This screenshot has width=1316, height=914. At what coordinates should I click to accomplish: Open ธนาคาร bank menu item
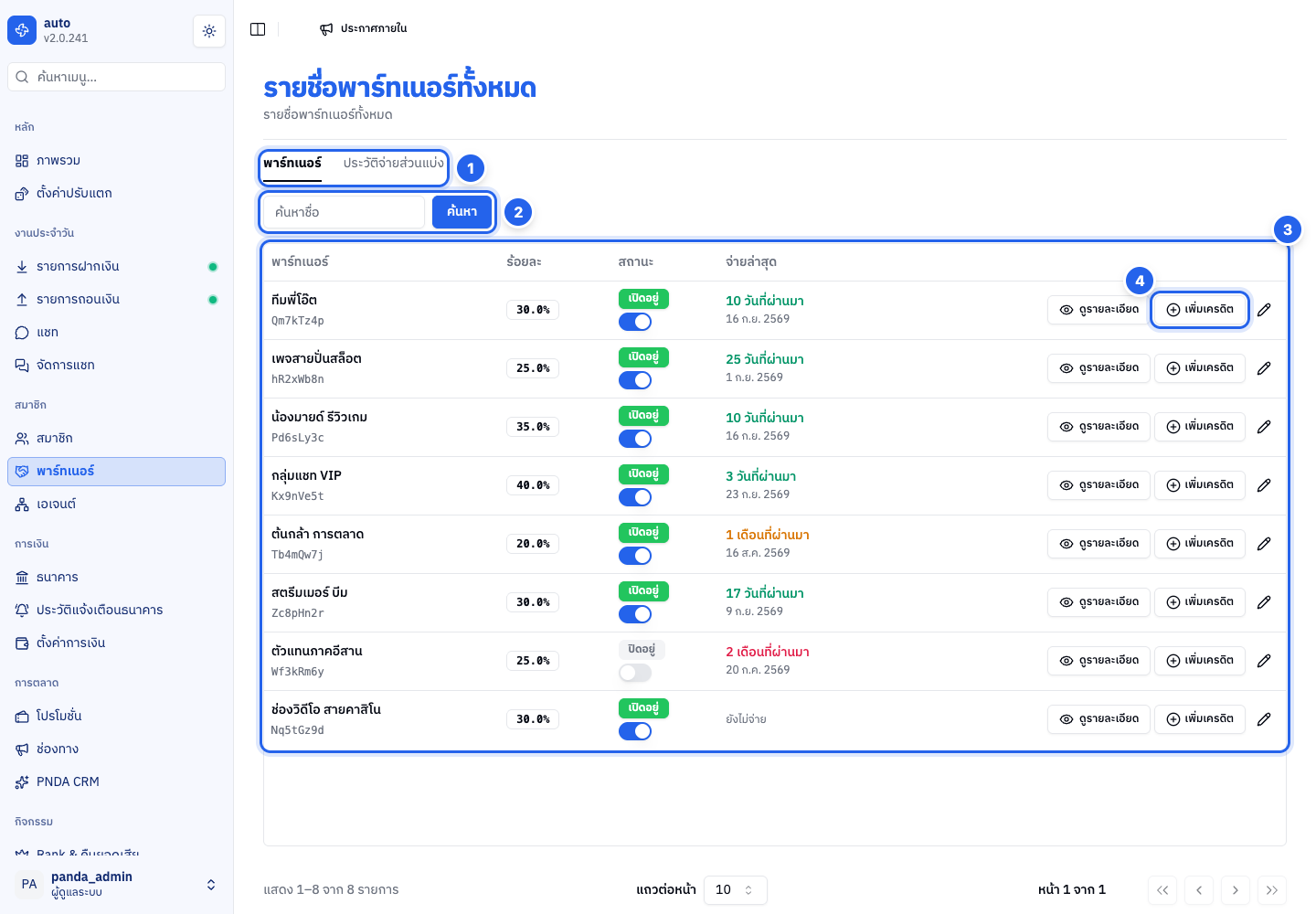[x=116, y=578]
